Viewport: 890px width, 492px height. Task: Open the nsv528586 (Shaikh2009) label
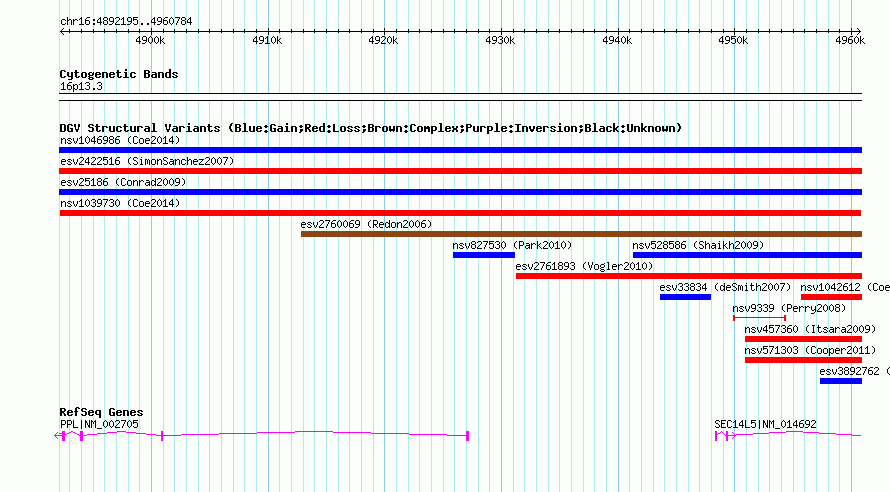point(698,245)
